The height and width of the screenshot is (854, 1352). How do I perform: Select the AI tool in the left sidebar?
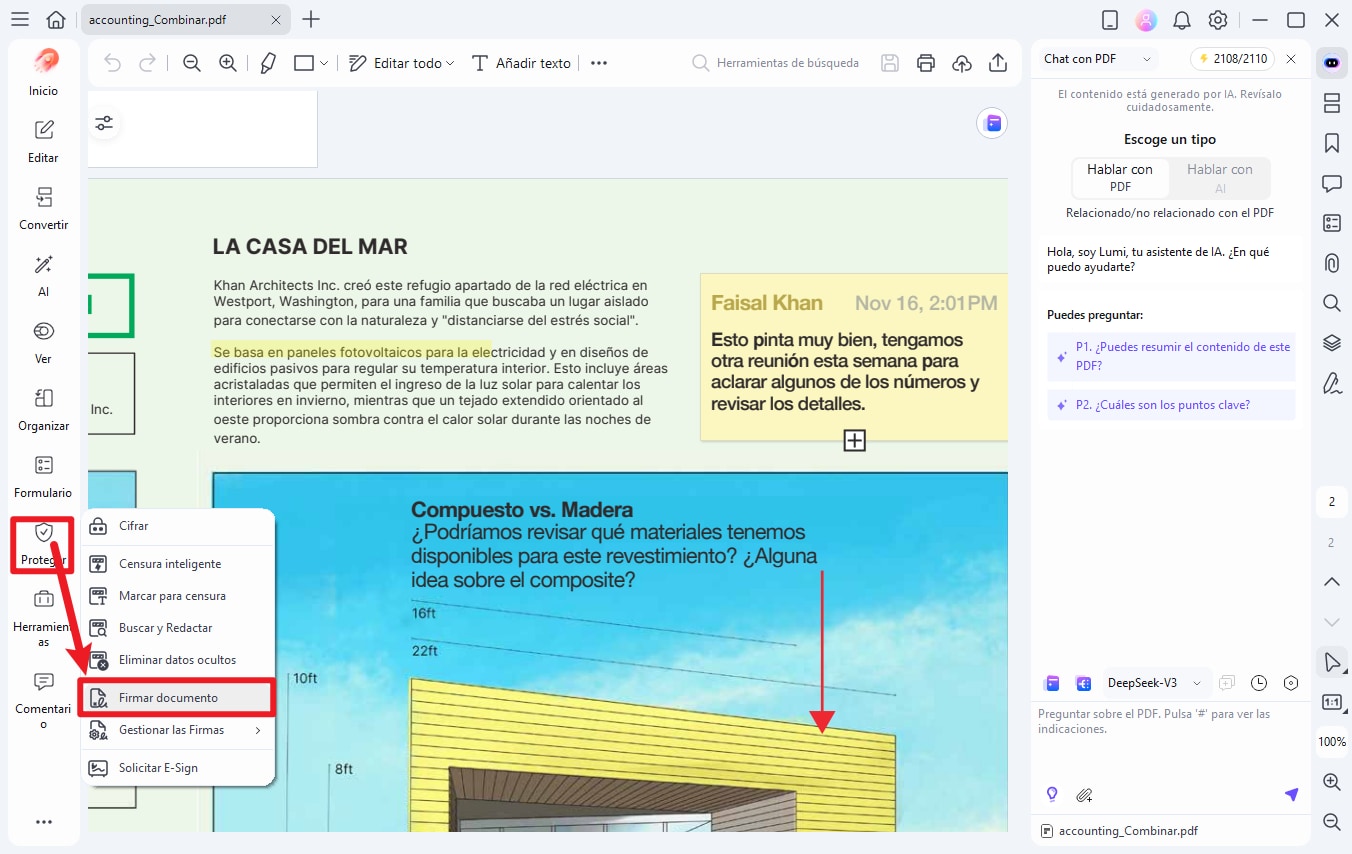point(43,275)
